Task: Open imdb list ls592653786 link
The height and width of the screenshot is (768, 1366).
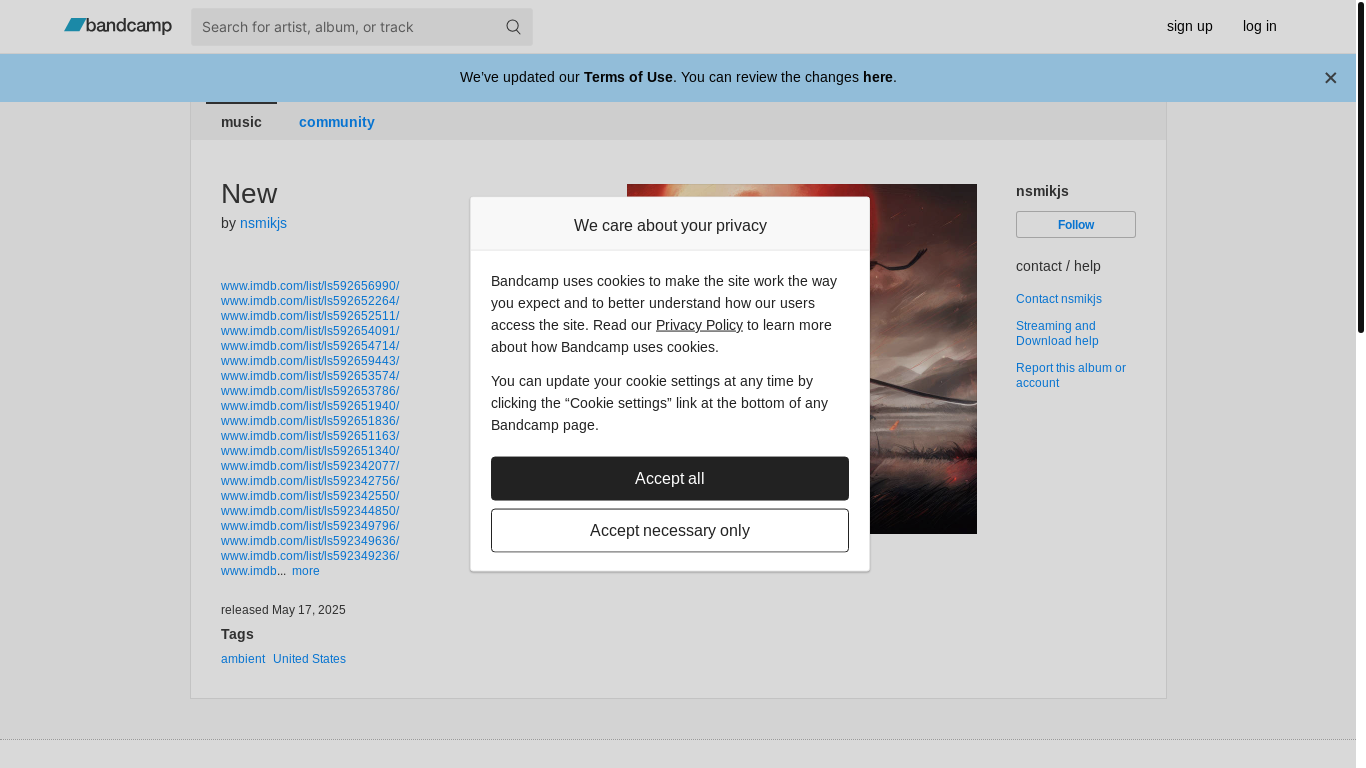Action: click(x=310, y=391)
